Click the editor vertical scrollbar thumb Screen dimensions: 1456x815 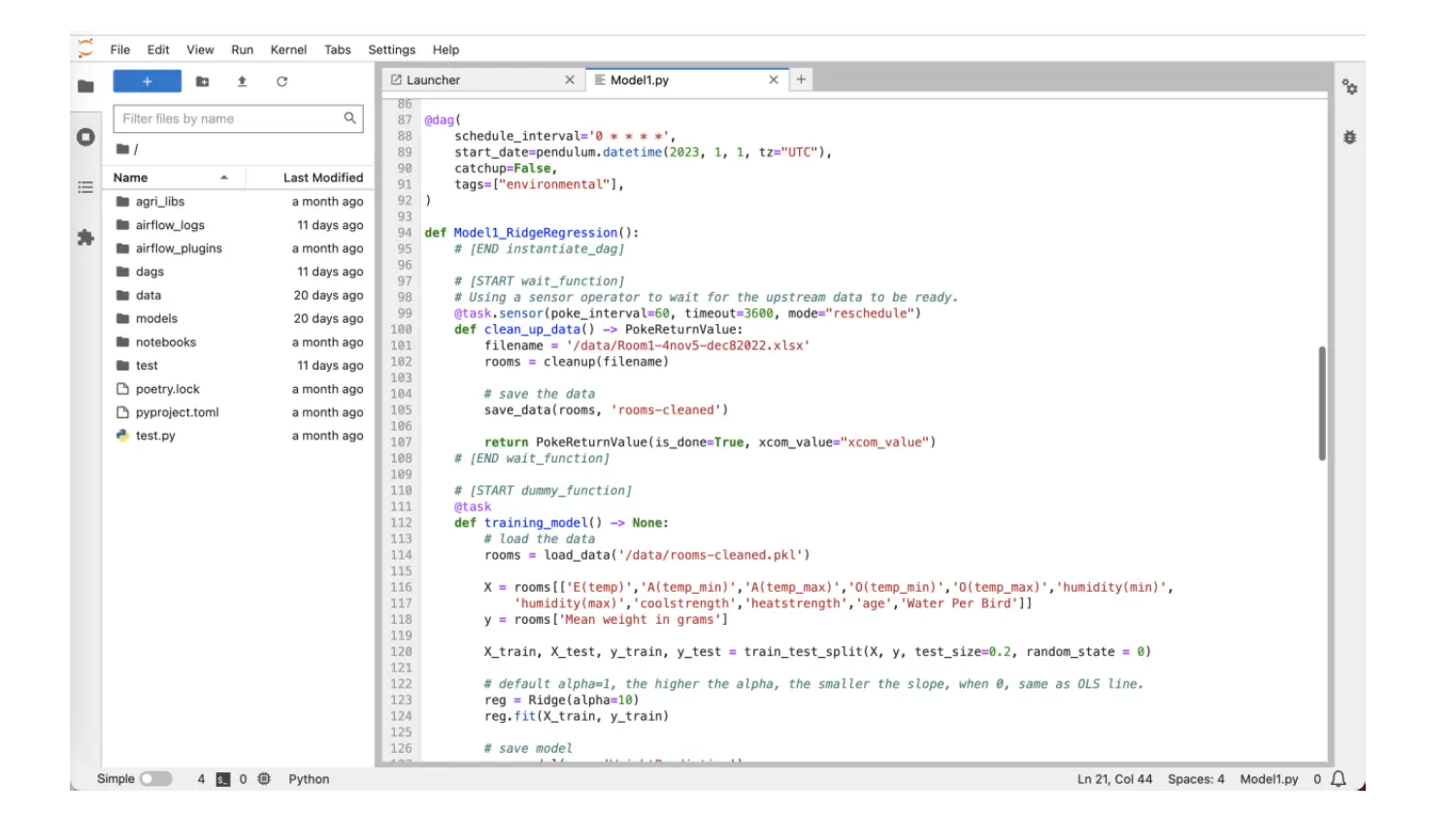pos(1322,403)
